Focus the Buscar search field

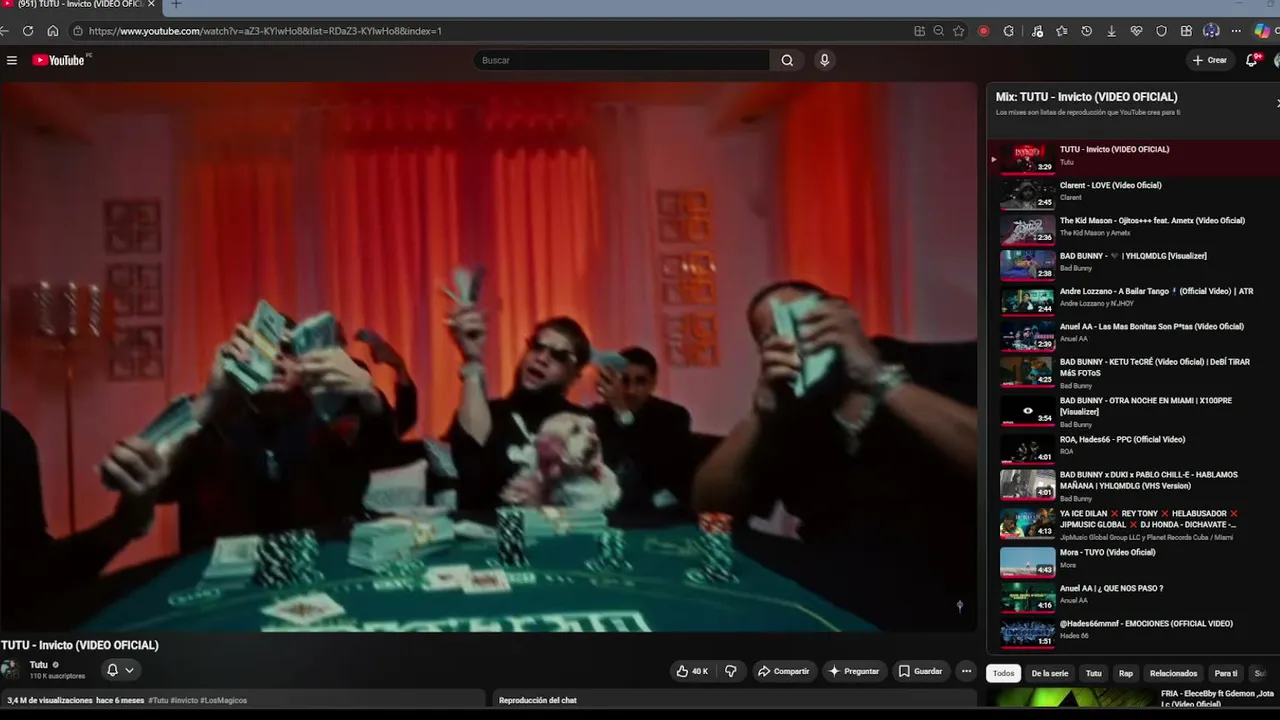pos(624,60)
